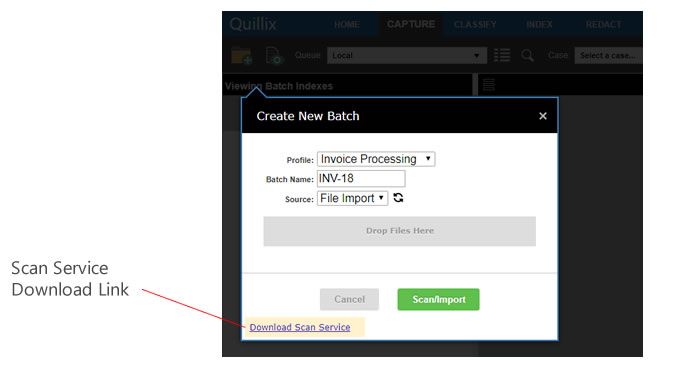Open the INDEX tab
Screen dimensions: 680x370
[x=539, y=24]
